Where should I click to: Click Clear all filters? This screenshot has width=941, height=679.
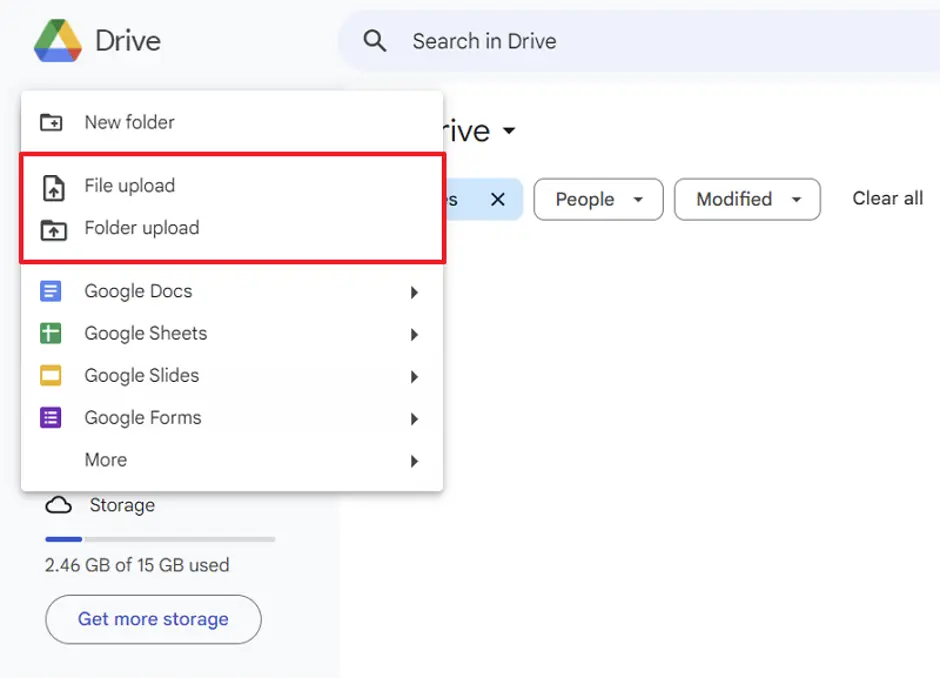tap(888, 198)
